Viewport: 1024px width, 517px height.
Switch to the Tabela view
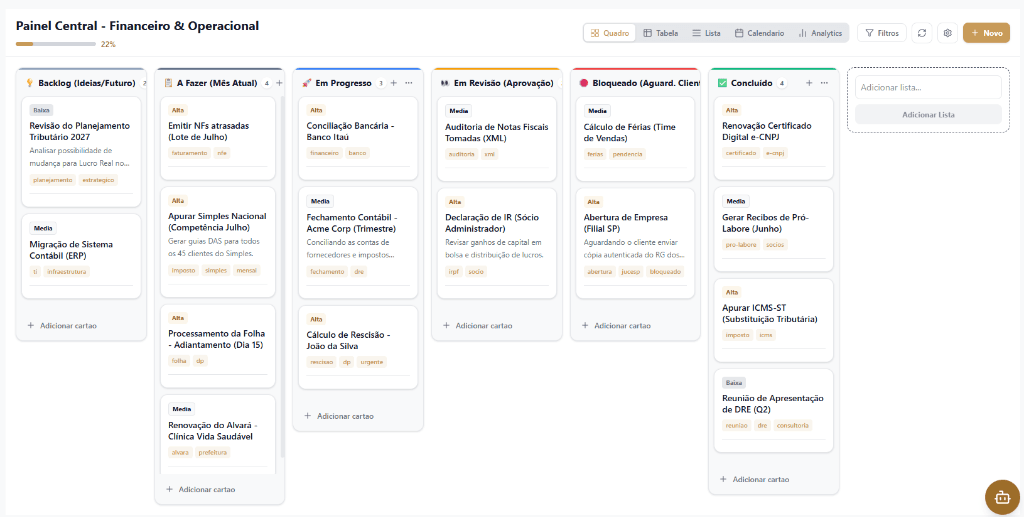click(661, 33)
